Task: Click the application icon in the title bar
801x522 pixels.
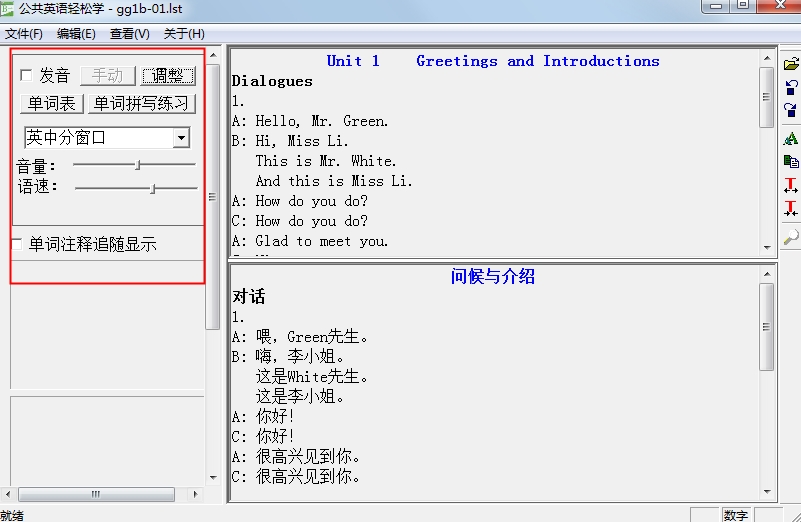Action: 7,8
